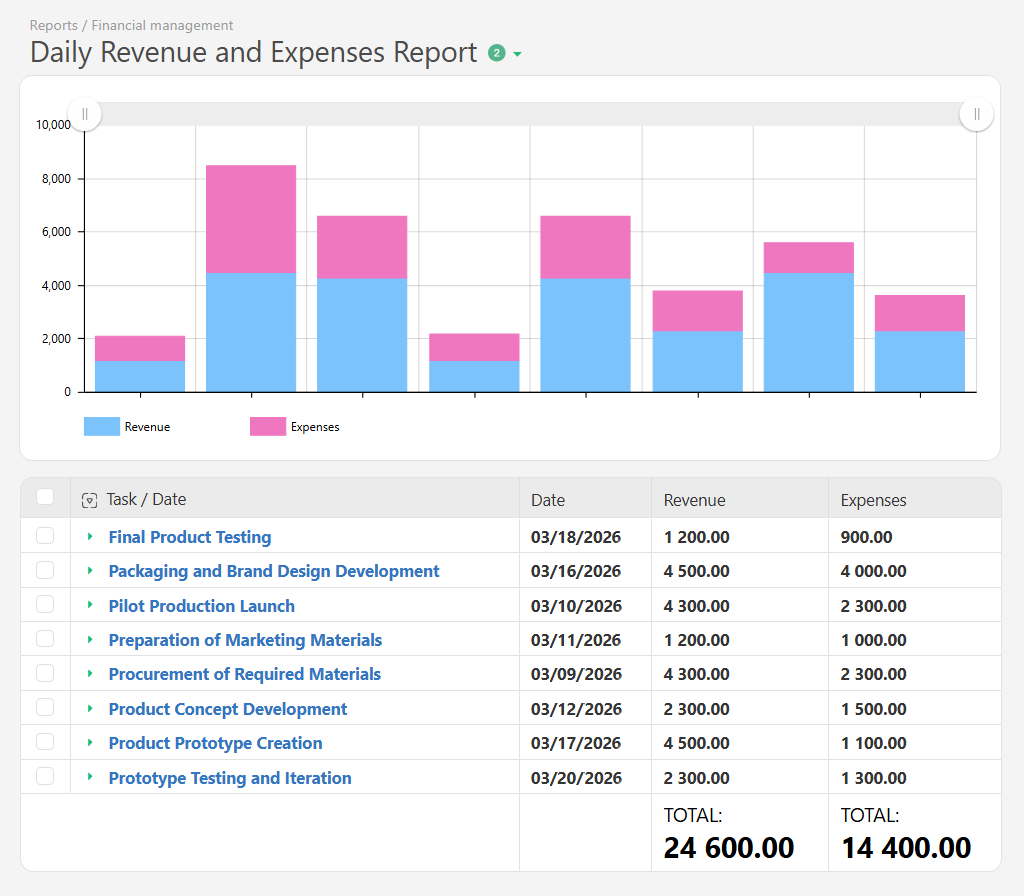
Task: Open the dropdown next to the report title
Action: (518, 54)
